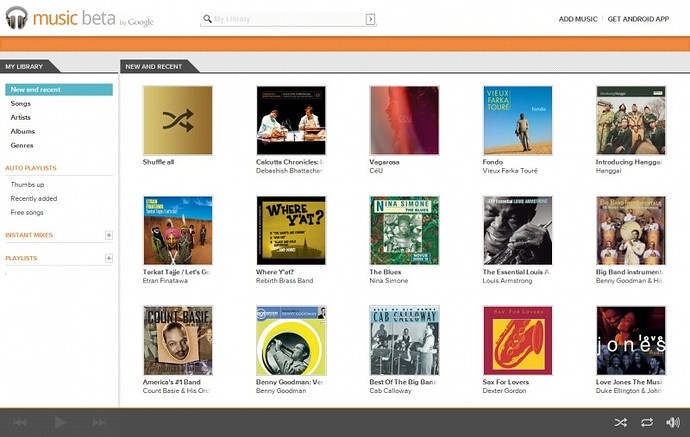
Task: Open Artists in My Library sidebar
Action: [x=21, y=118]
